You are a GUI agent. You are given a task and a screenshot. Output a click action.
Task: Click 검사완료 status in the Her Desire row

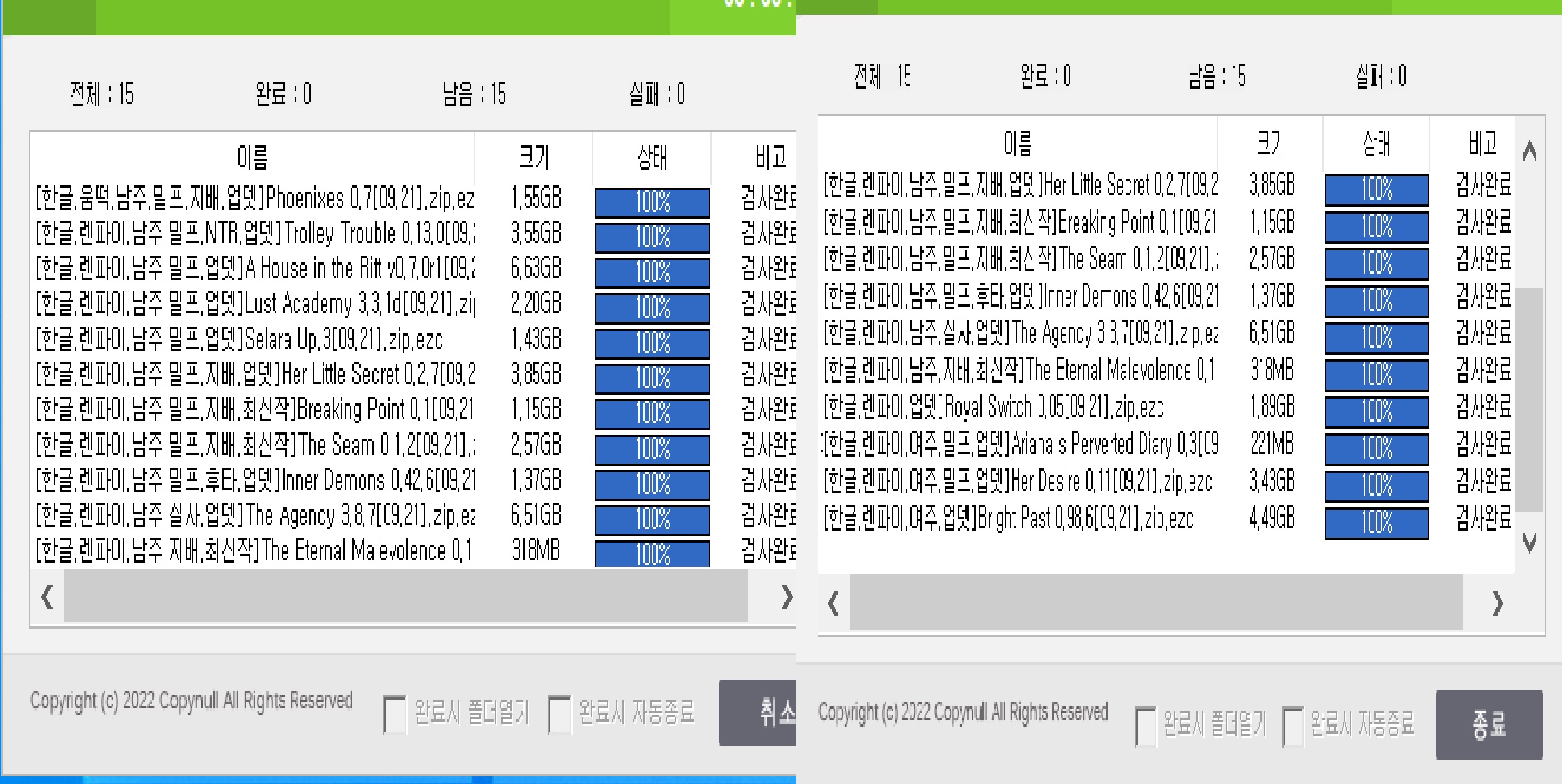1483,480
